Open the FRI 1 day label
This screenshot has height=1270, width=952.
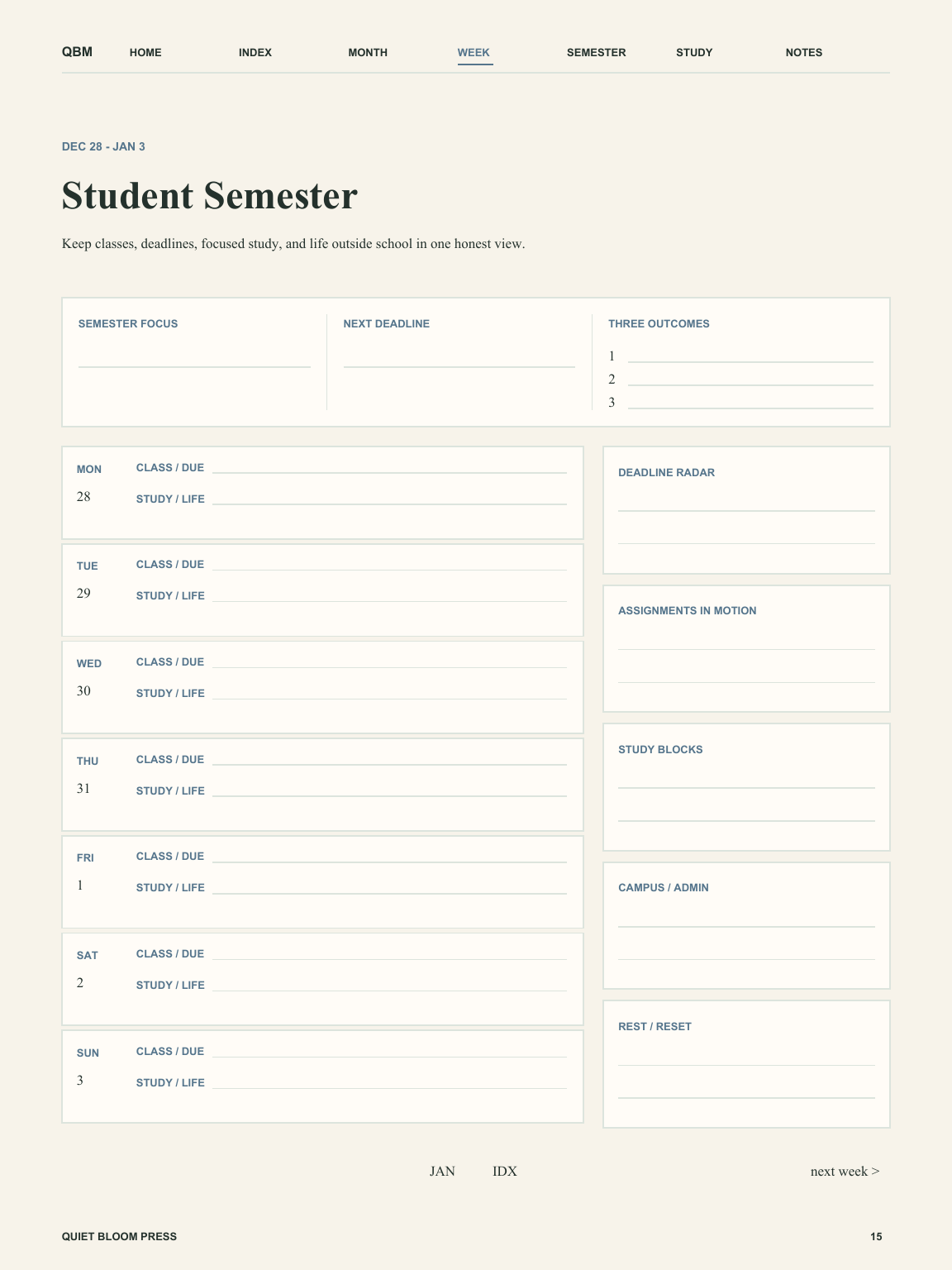pos(85,871)
